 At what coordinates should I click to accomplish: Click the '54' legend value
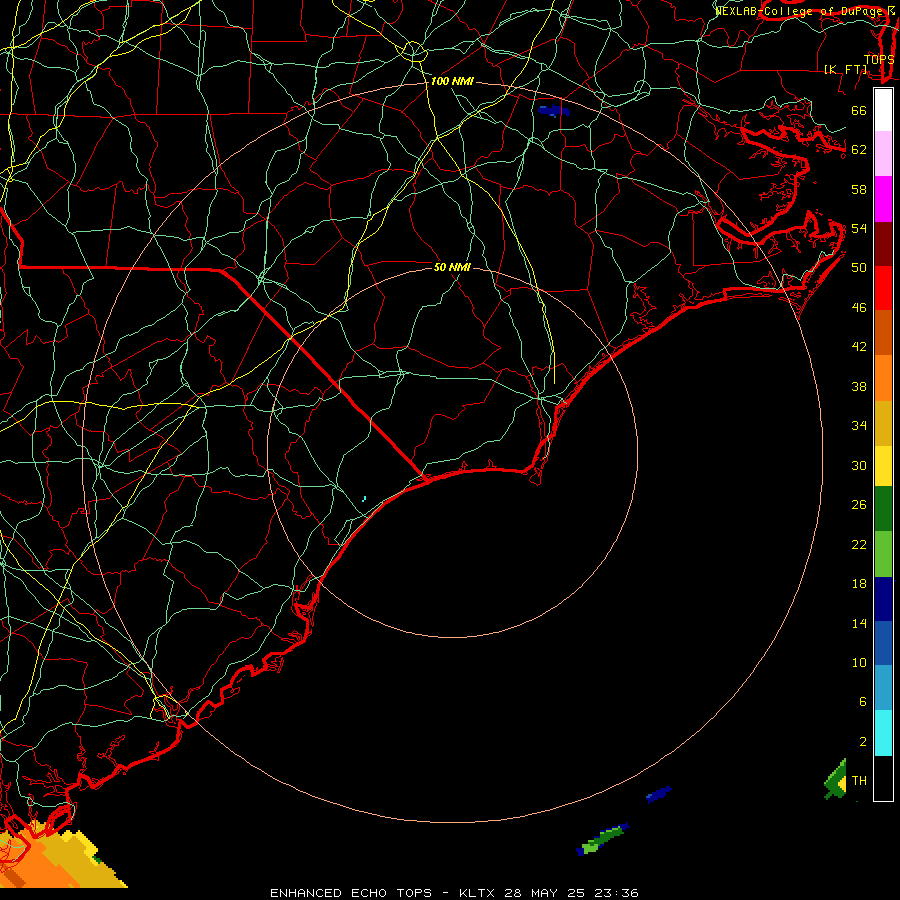(859, 228)
